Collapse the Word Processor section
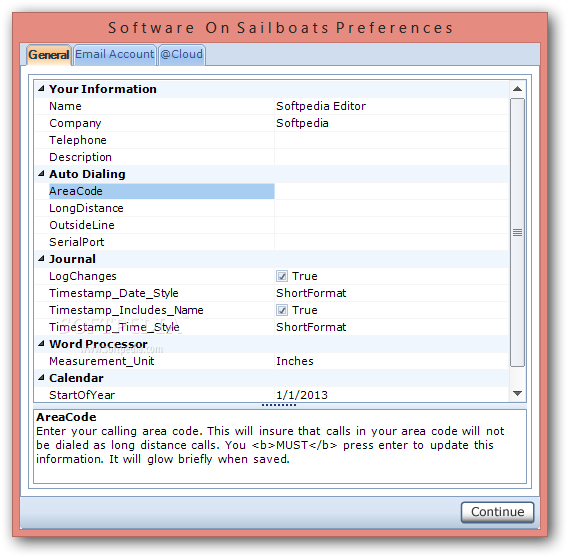Image resolution: width=568 pixels, height=557 pixels. (41, 344)
